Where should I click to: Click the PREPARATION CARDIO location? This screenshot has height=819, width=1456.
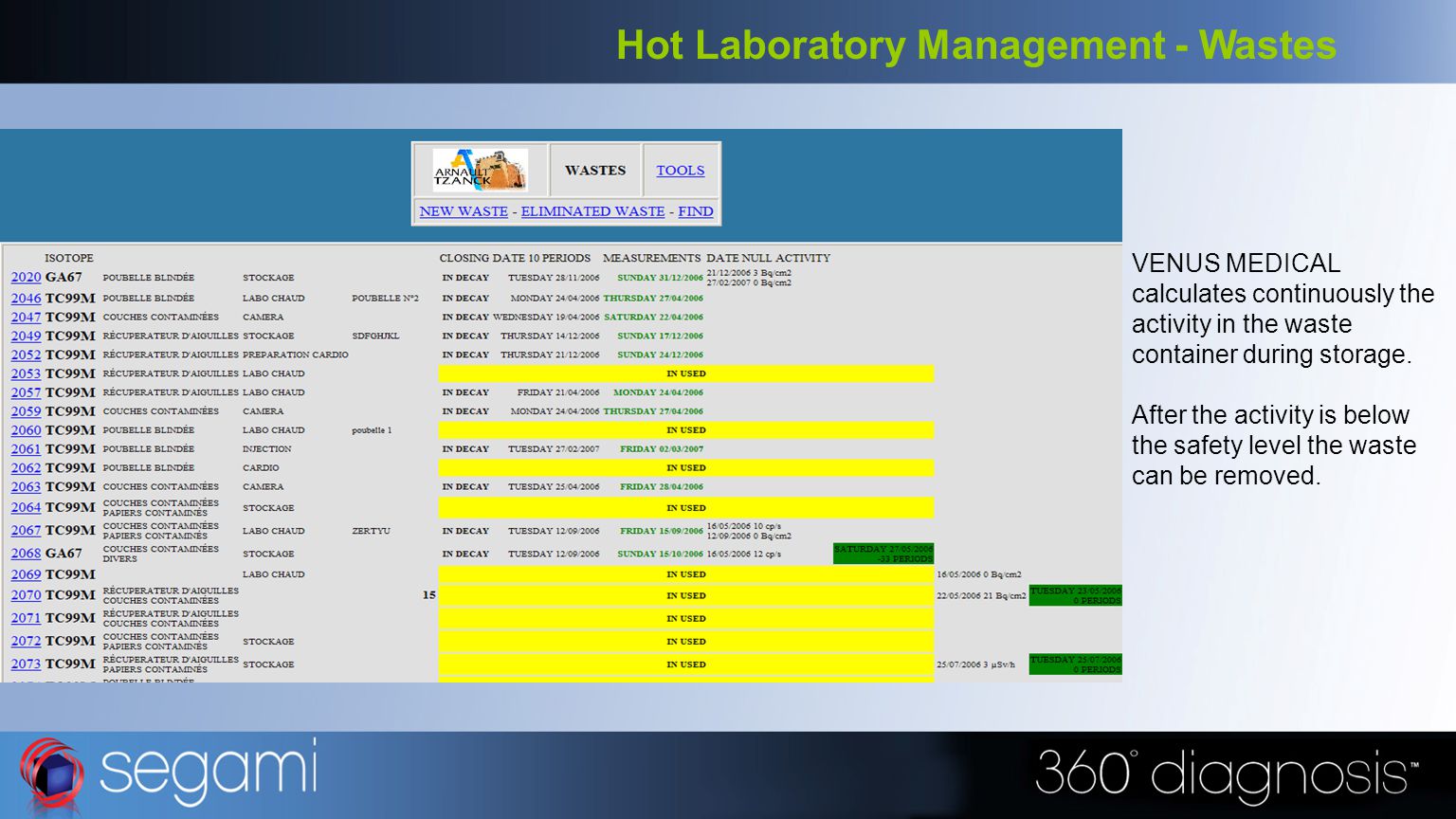[x=296, y=355]
